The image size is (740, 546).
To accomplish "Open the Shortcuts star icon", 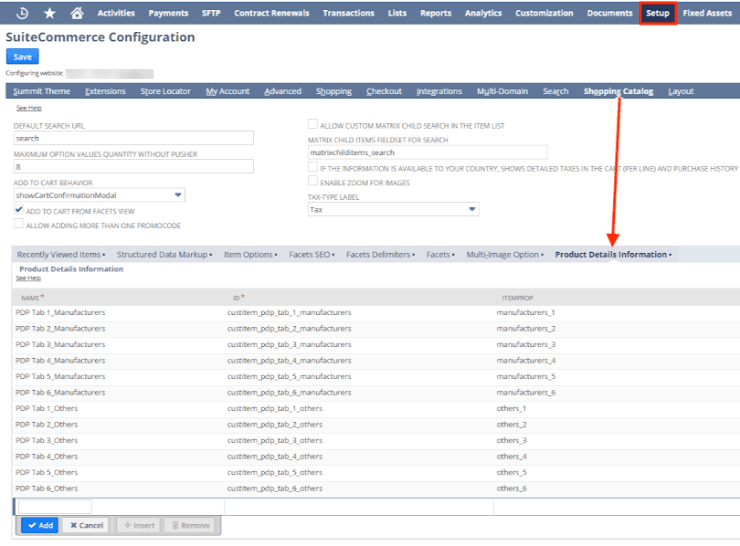I will click(x=49, y=13).
